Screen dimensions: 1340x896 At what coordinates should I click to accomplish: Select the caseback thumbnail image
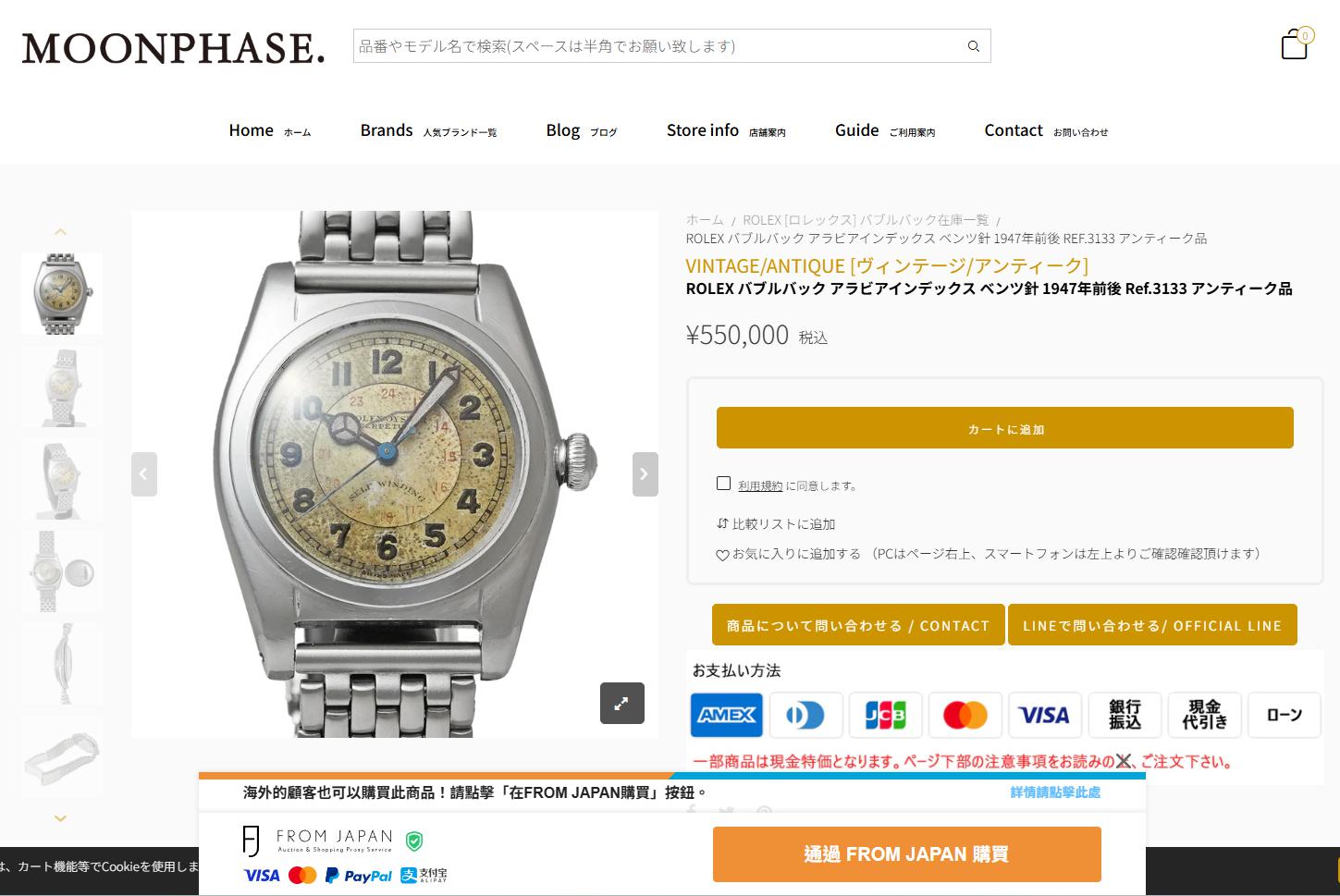62,571
